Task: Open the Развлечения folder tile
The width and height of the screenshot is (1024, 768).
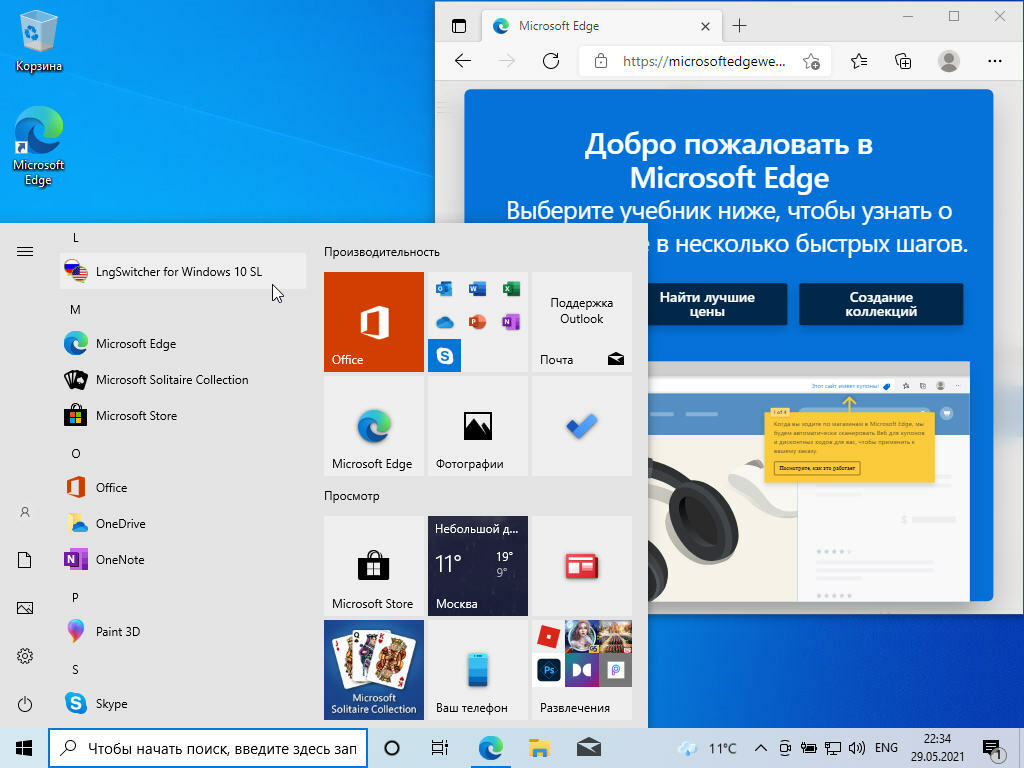Action: tap(582, 670)
